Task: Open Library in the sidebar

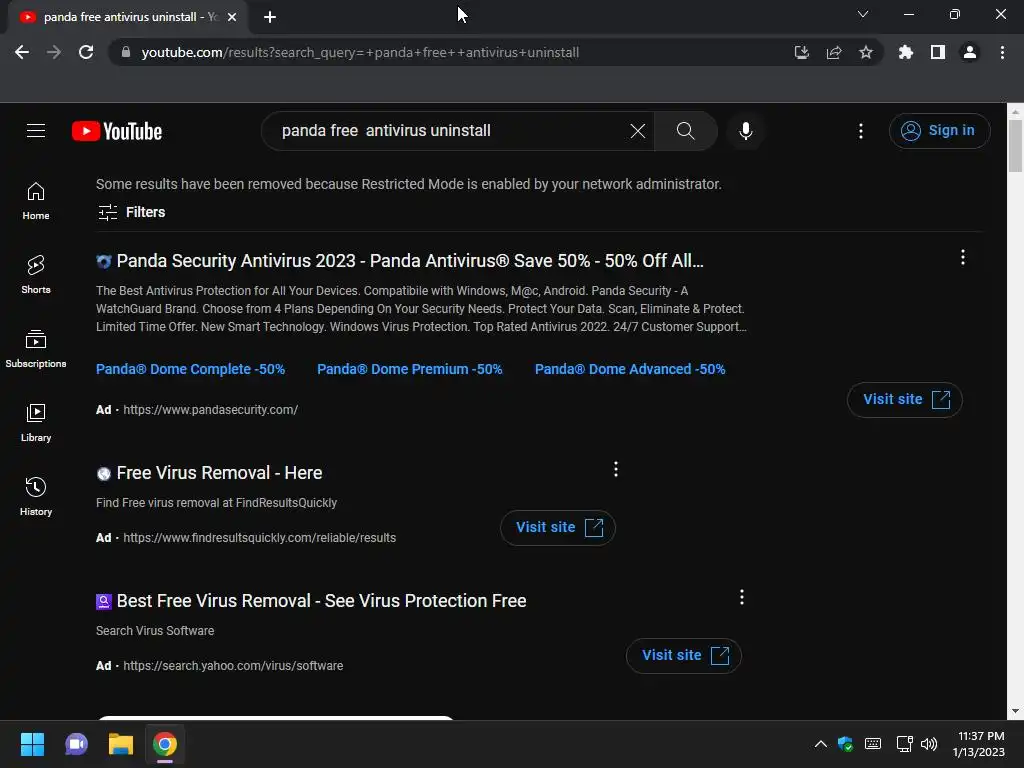Action: 36,423
